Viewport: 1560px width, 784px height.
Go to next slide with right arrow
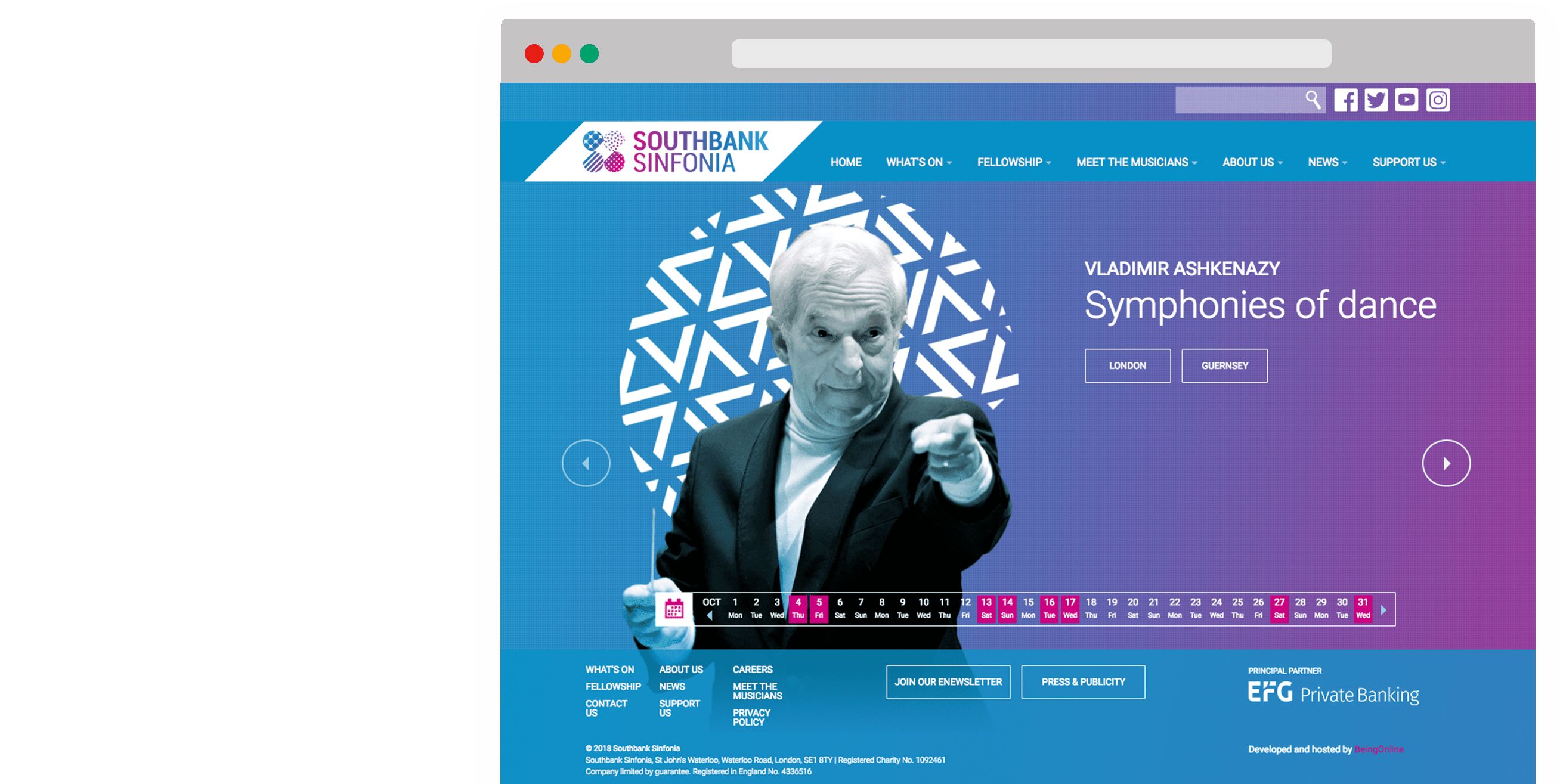click(x=1446, y=463)
